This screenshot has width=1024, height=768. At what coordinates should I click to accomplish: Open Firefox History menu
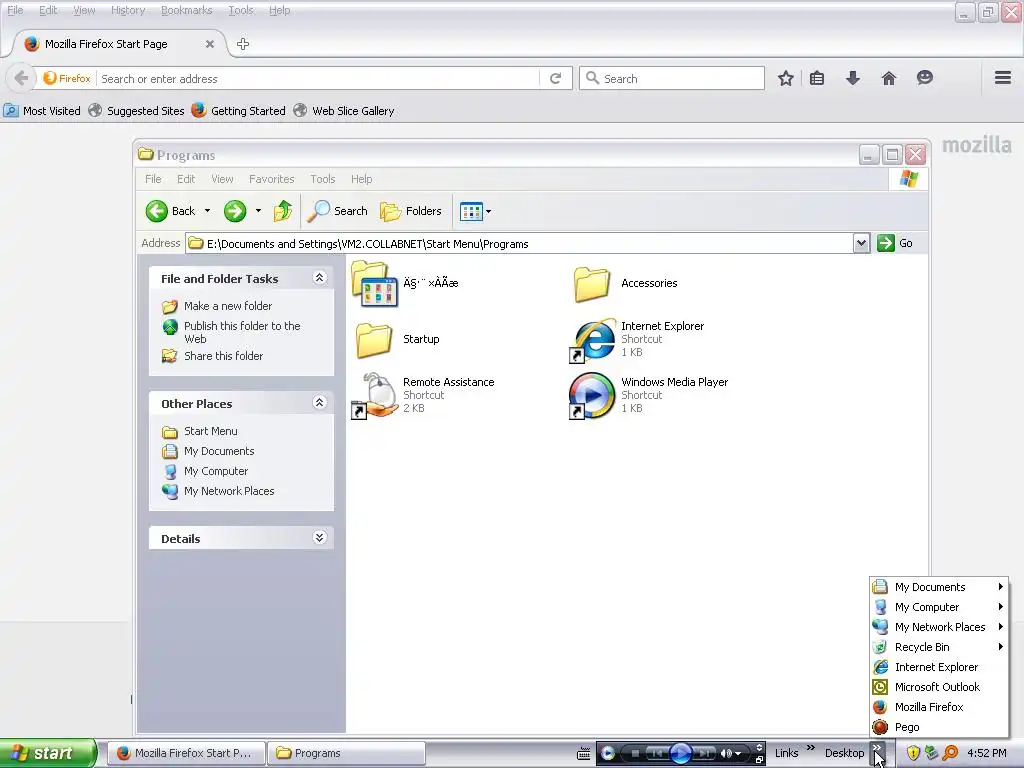click(x=128, y=10)
